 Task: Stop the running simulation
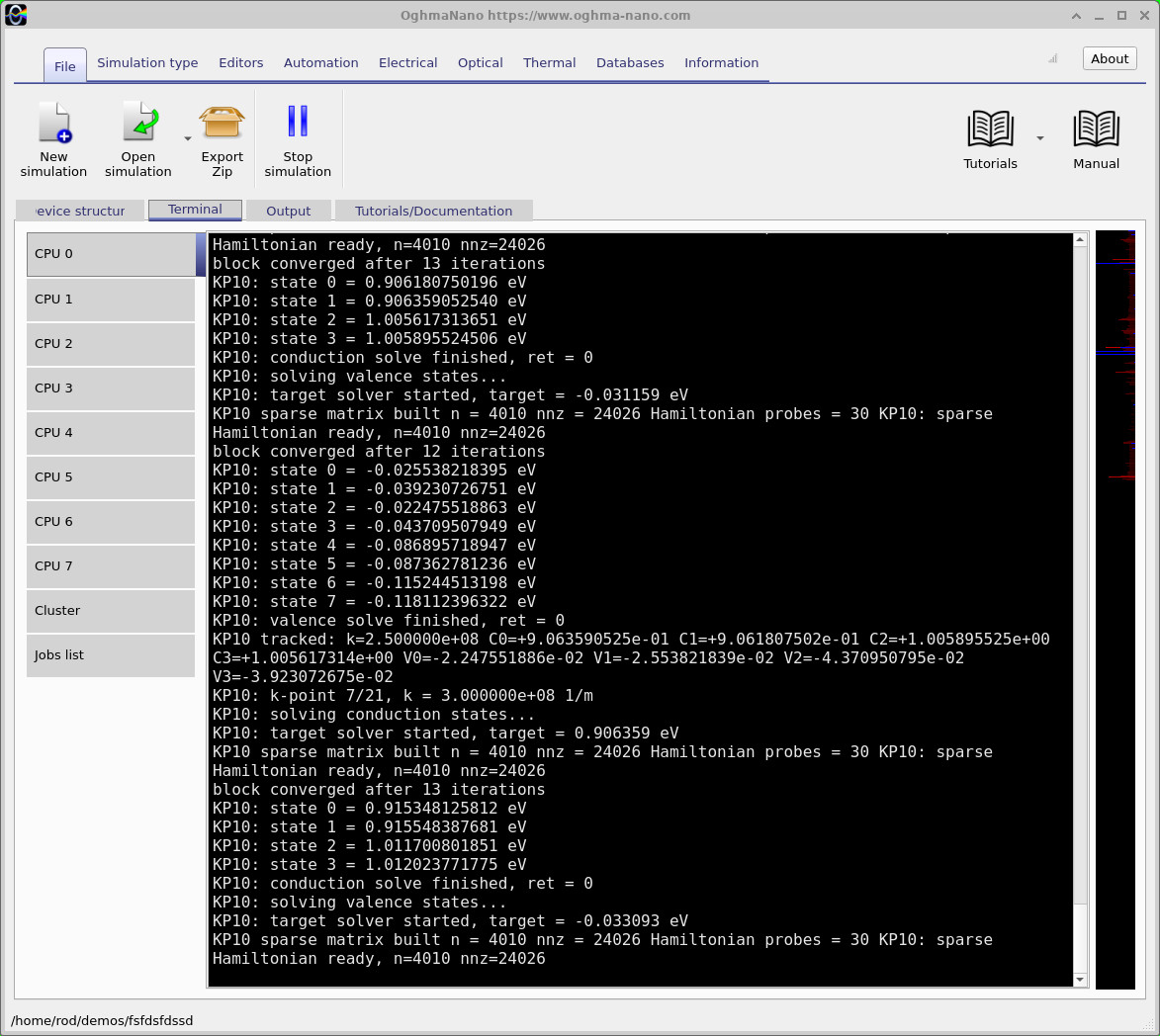click(298, 140)
